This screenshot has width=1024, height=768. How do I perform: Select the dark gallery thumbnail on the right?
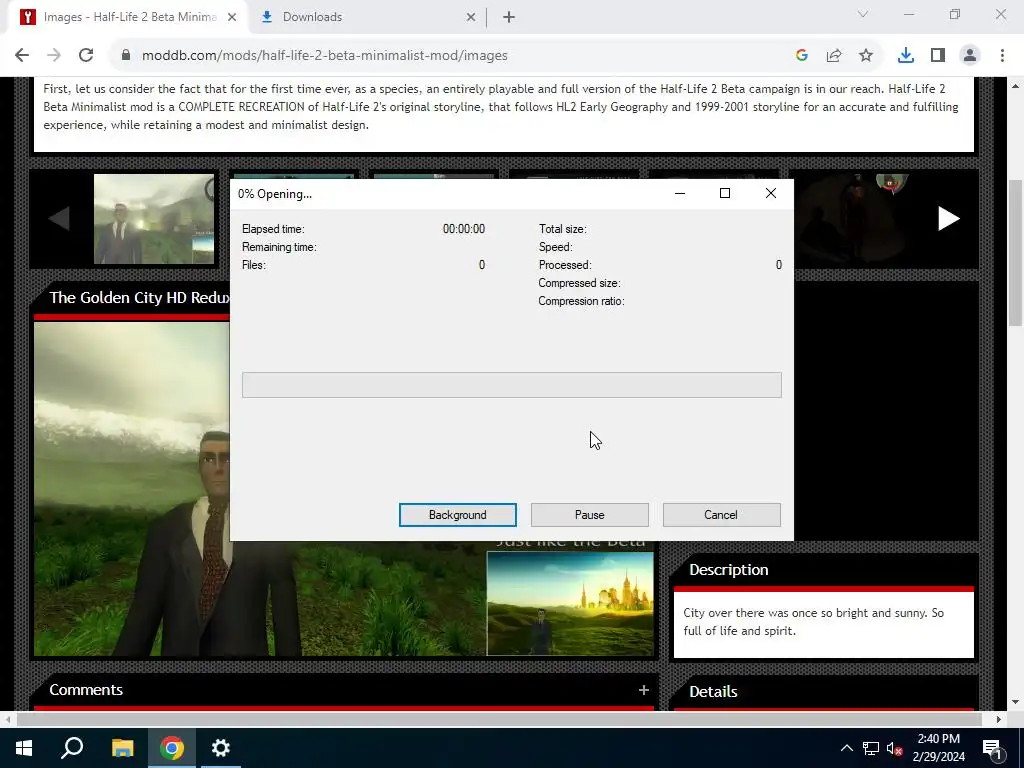856,219
